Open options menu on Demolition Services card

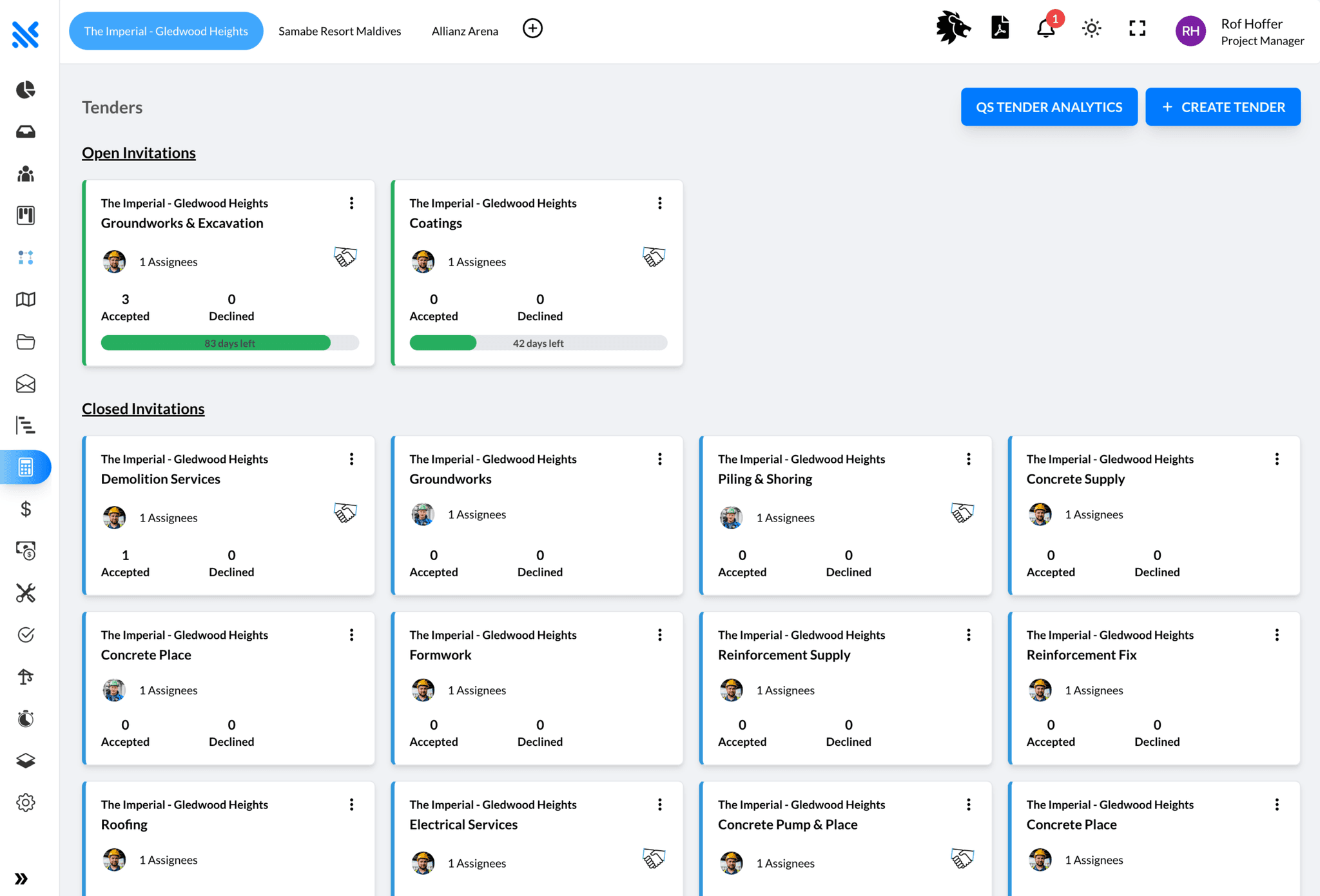point(351,459)
